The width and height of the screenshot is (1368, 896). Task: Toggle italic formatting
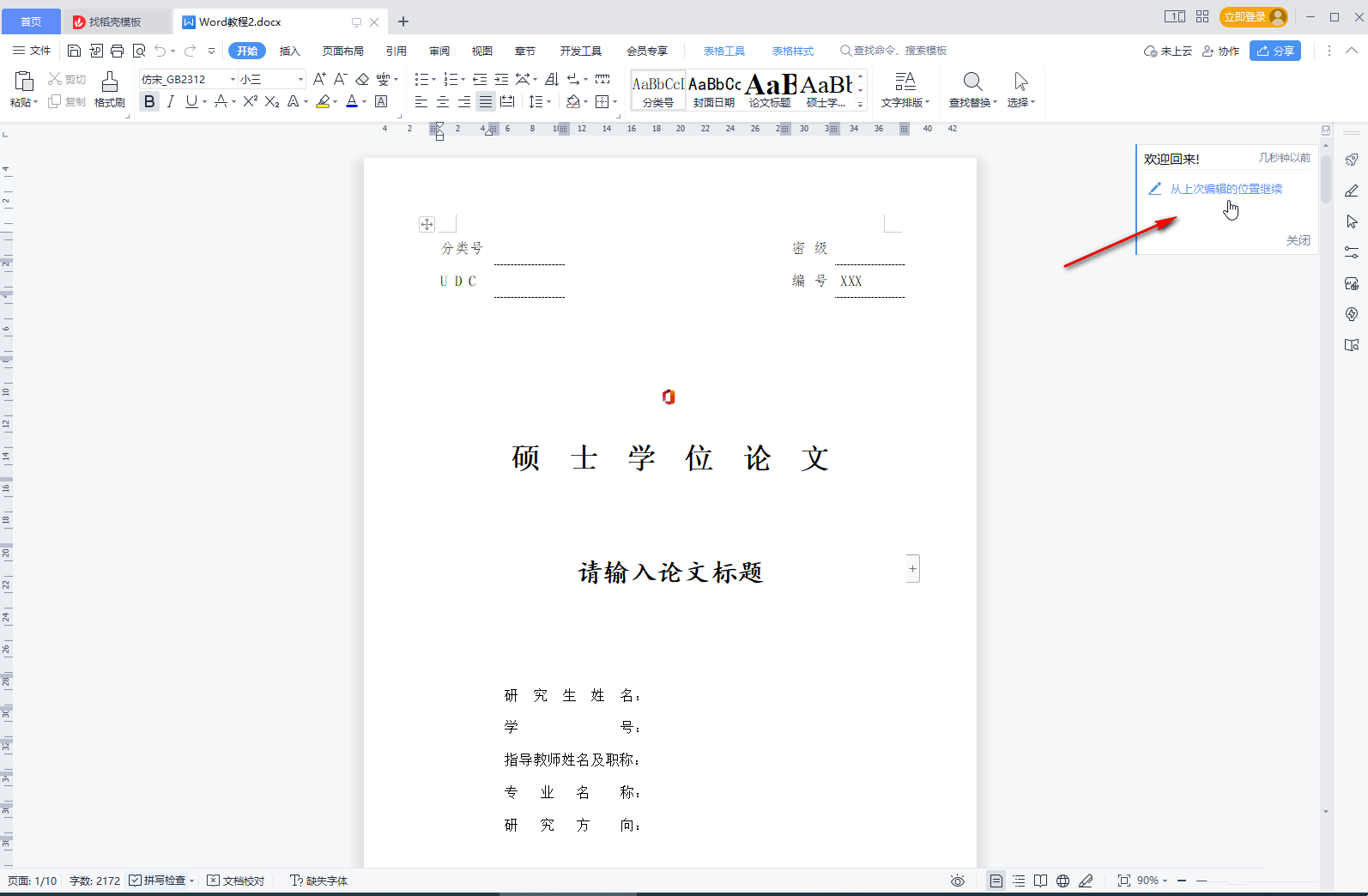click(170, 101)
